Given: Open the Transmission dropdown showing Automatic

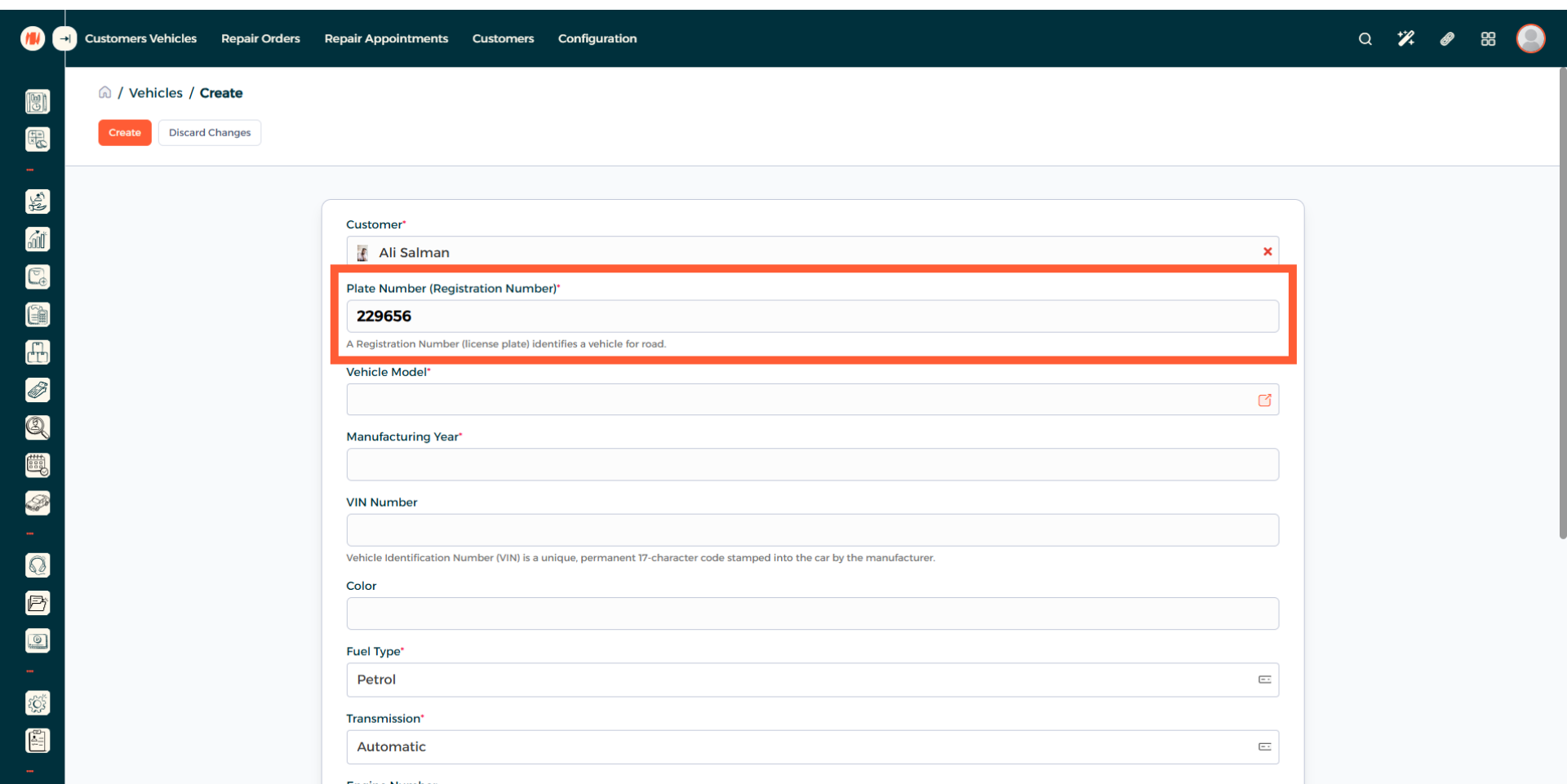Looking at the screenshot, I should (x=812, y=746).
